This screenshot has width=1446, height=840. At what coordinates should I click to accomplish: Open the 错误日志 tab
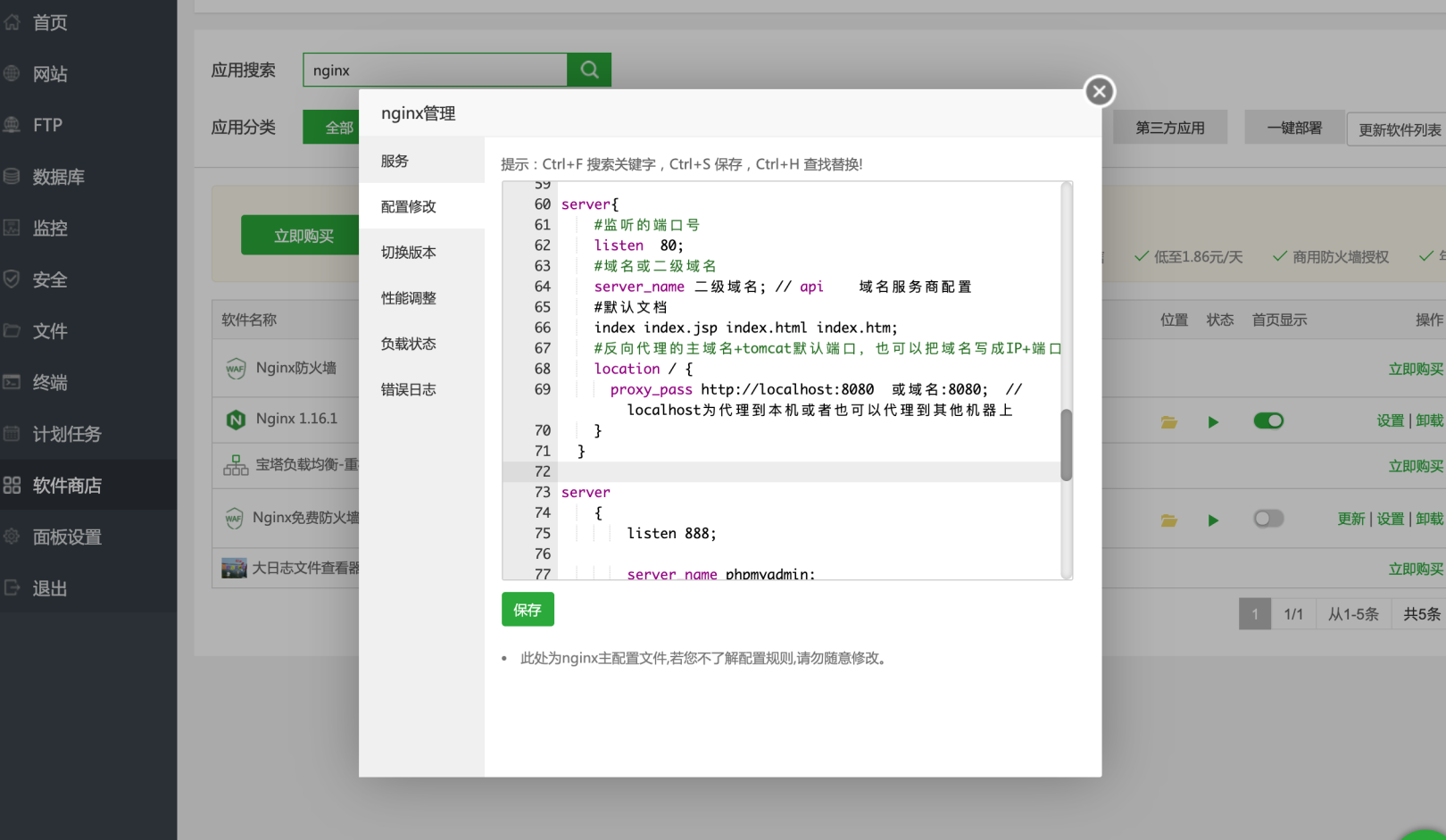point(421,389)
